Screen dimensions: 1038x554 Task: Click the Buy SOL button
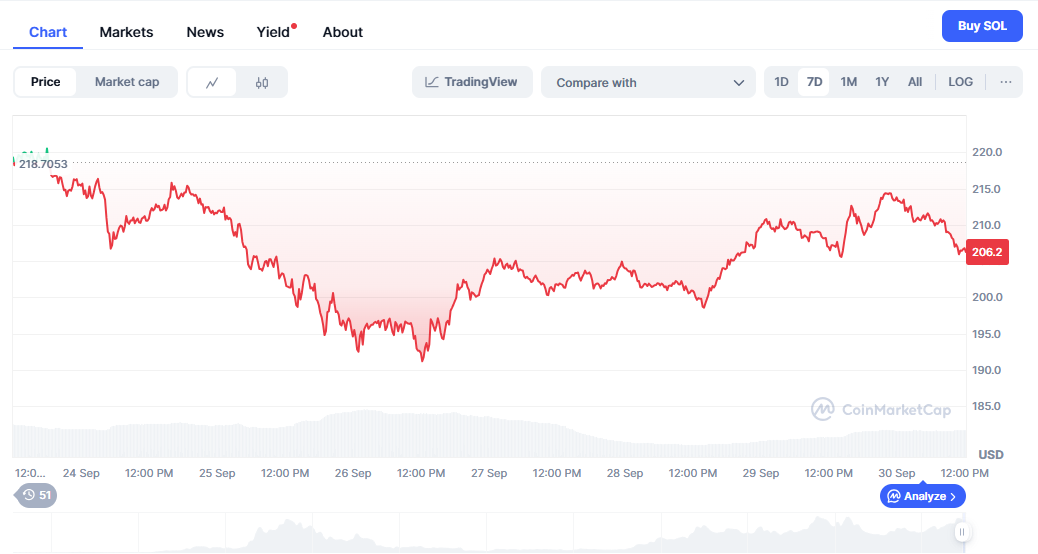[x=982, y=26]
